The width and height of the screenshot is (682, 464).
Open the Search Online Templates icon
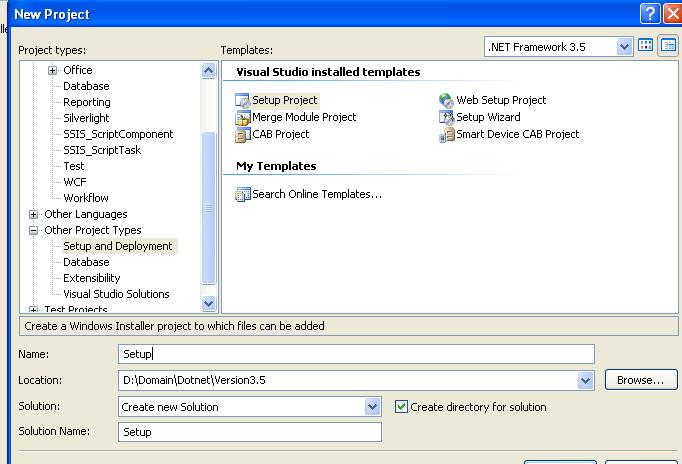[x=242, y=194]
